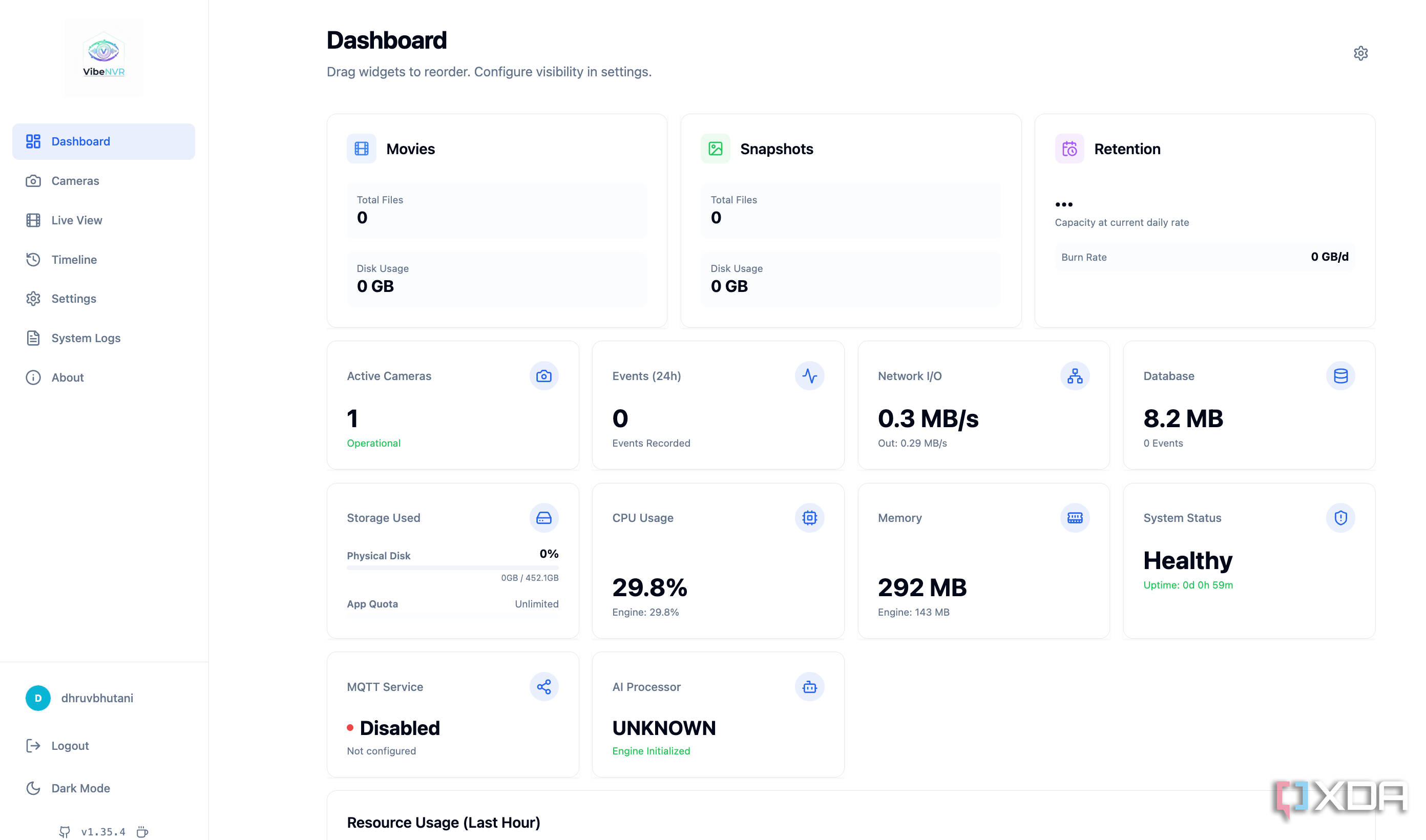Click Physical Disk usage progress bar
The image size is (1426, 840).
(453, 567)
